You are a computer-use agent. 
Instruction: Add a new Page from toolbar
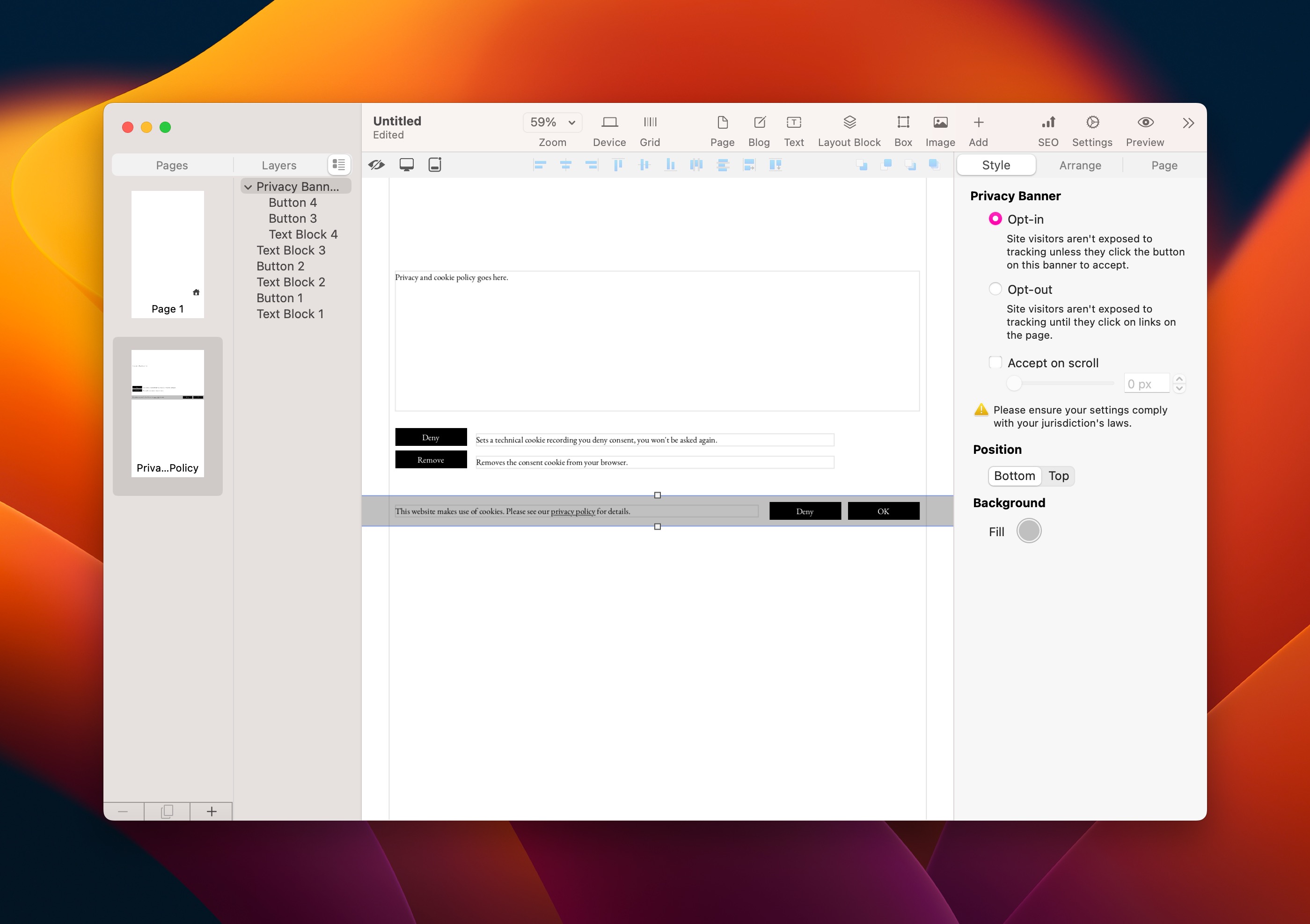click(722, 122)
